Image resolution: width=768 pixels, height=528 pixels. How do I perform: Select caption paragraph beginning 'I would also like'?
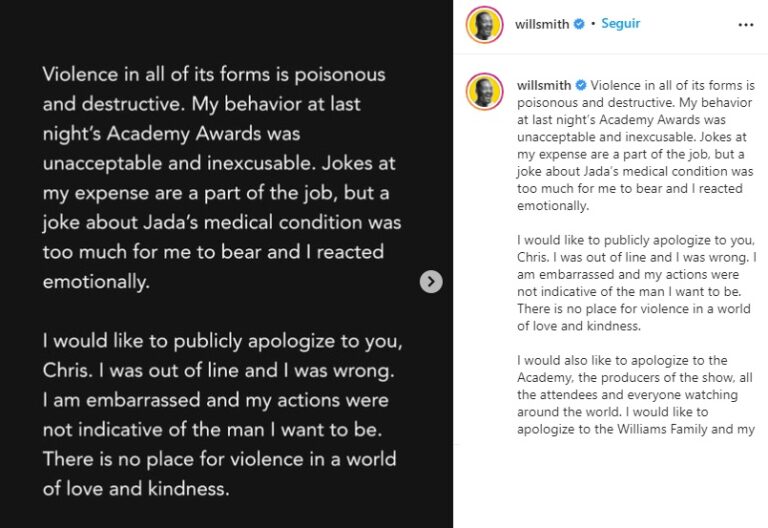click(635, 395)
